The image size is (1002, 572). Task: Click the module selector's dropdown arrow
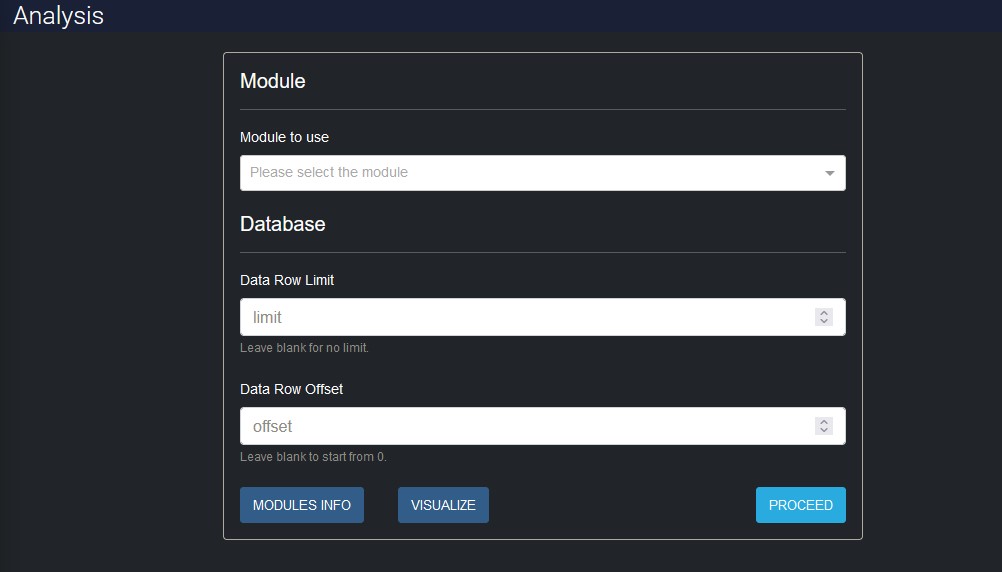pos(829,173)
